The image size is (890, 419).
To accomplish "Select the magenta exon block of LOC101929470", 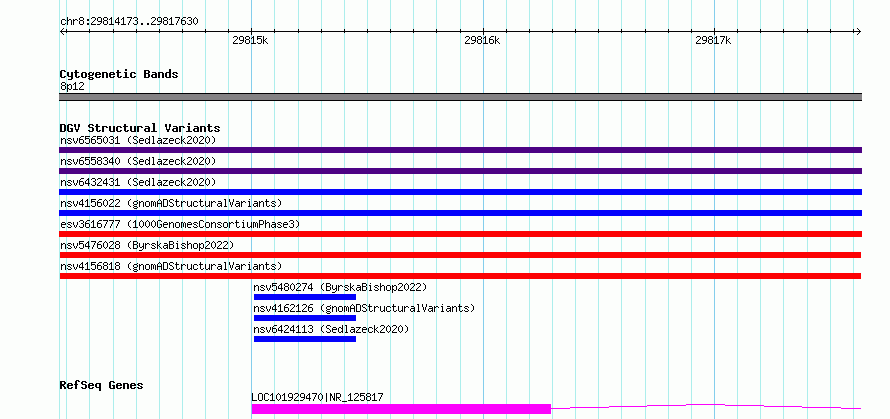I will tap(401, 409).
